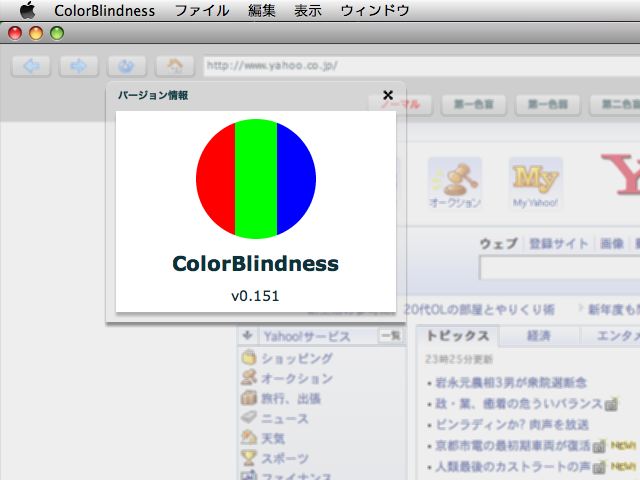Click the URL address field
Screen dimensions: 640x480
point(420,66)
